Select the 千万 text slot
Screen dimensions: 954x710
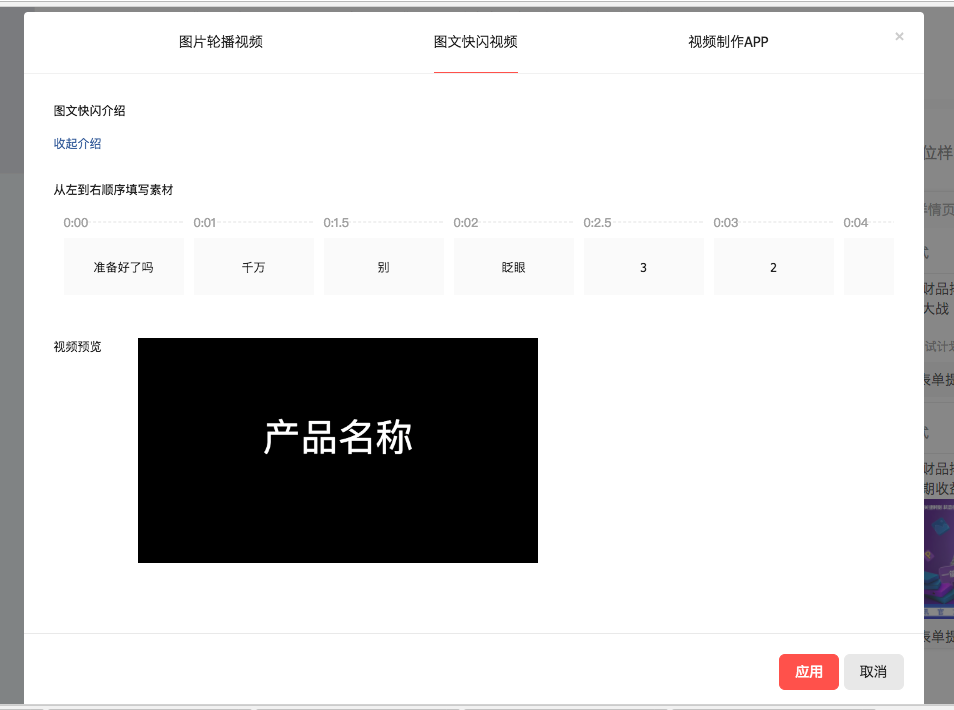253,267
